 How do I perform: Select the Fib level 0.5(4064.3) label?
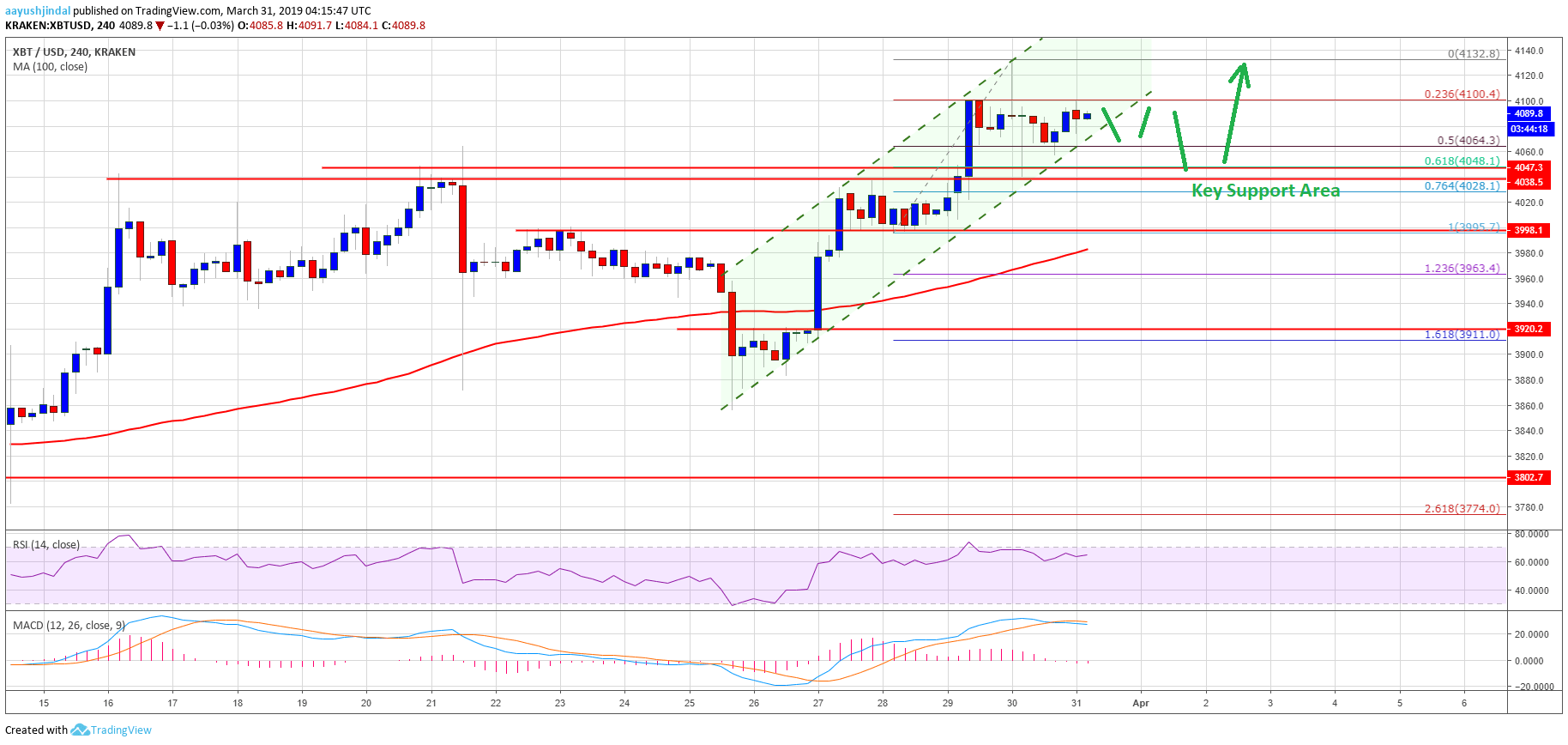pos(1468,141)
